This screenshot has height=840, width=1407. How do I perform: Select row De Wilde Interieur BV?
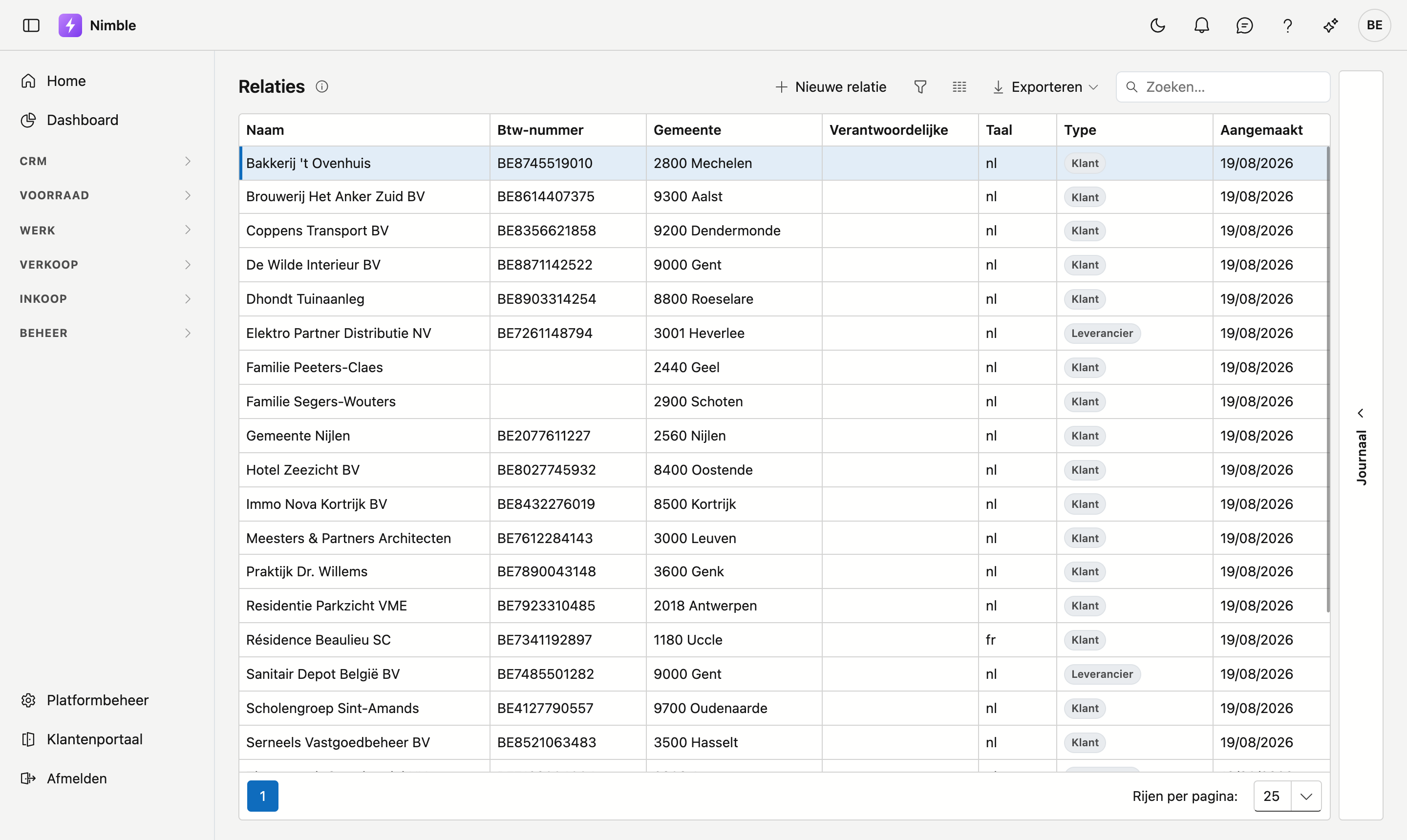[784, 265]
